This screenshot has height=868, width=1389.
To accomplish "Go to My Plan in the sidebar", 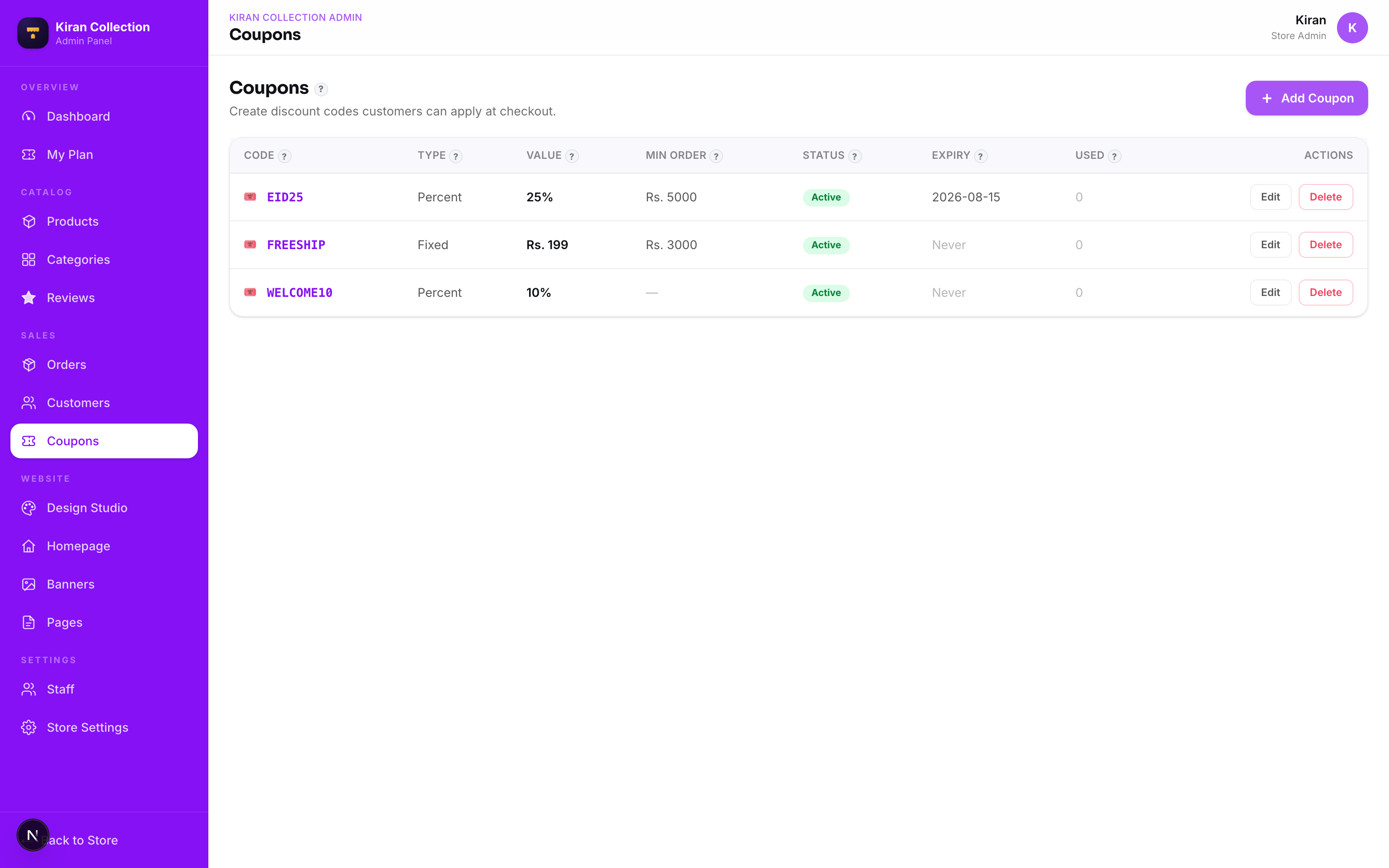I will pos(104,155).
